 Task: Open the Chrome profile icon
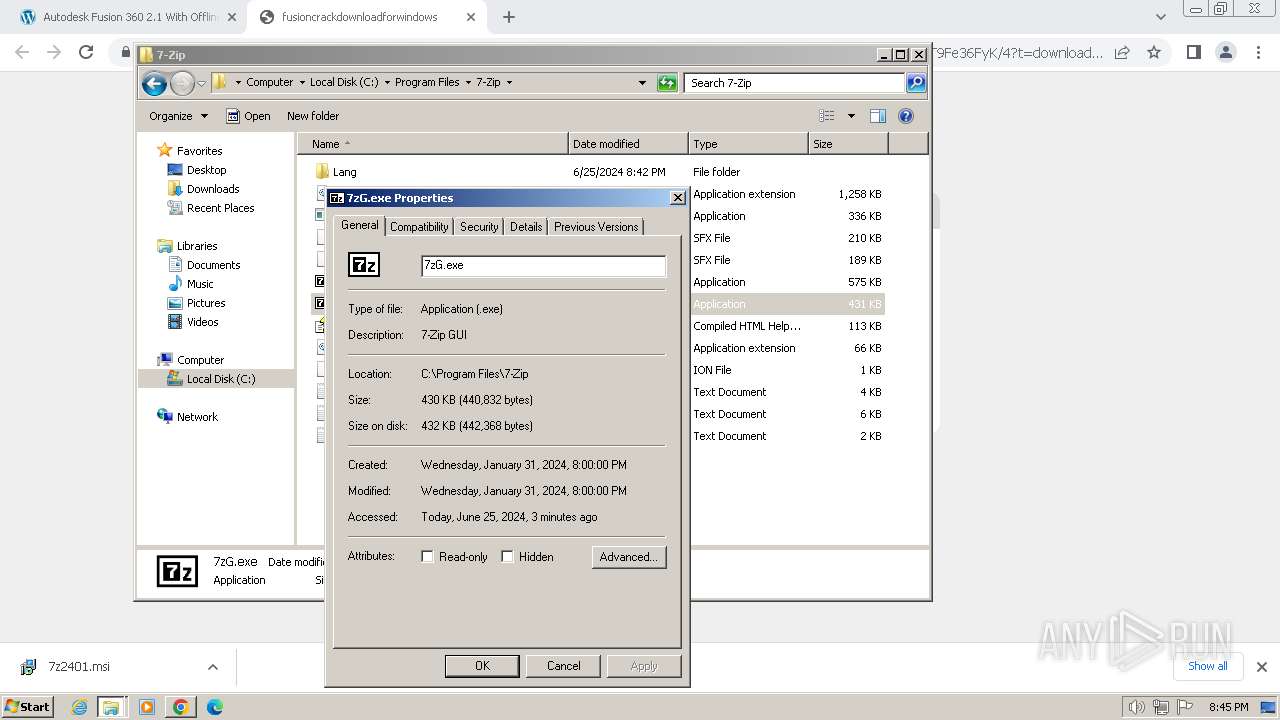coord(1226,52)
